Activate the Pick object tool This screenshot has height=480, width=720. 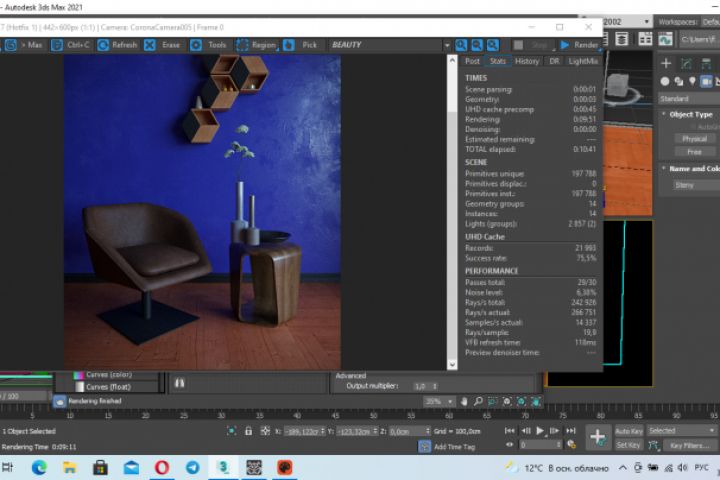pyautogui.click(x=300, y=45)
